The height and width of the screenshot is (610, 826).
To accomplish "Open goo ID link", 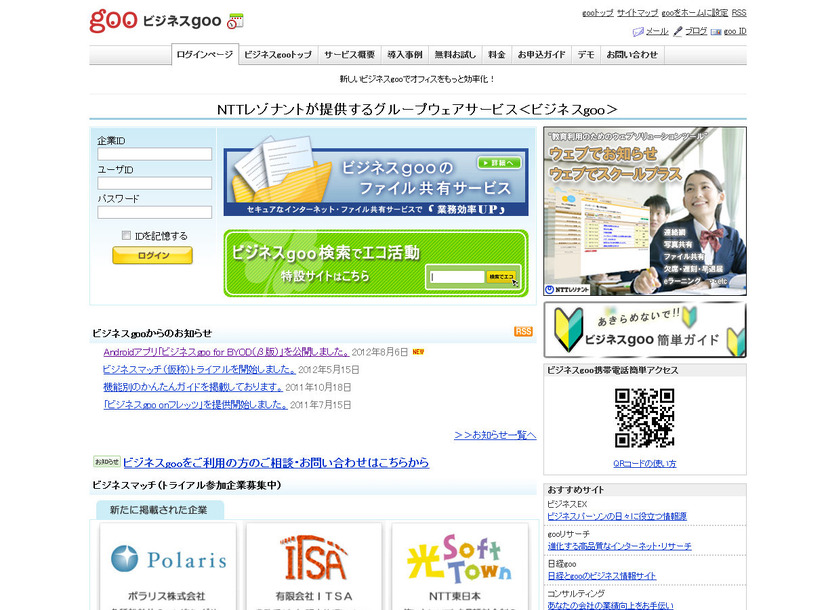I will point(735,32).
